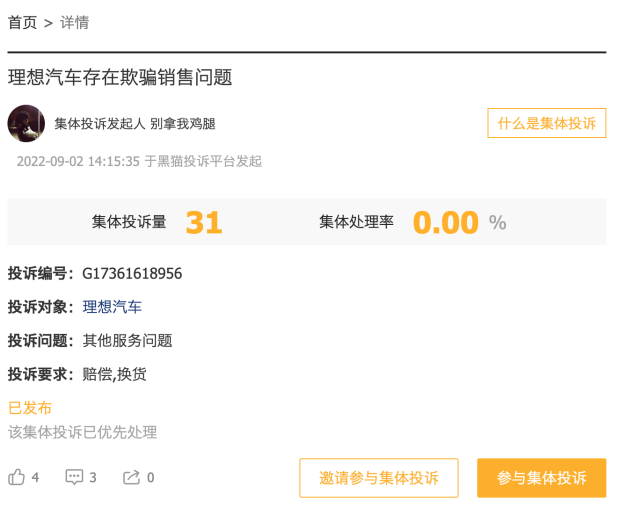Click the collective complaint count 31
Viewport: 641px width, 507px height.
[x=203, y=222]
